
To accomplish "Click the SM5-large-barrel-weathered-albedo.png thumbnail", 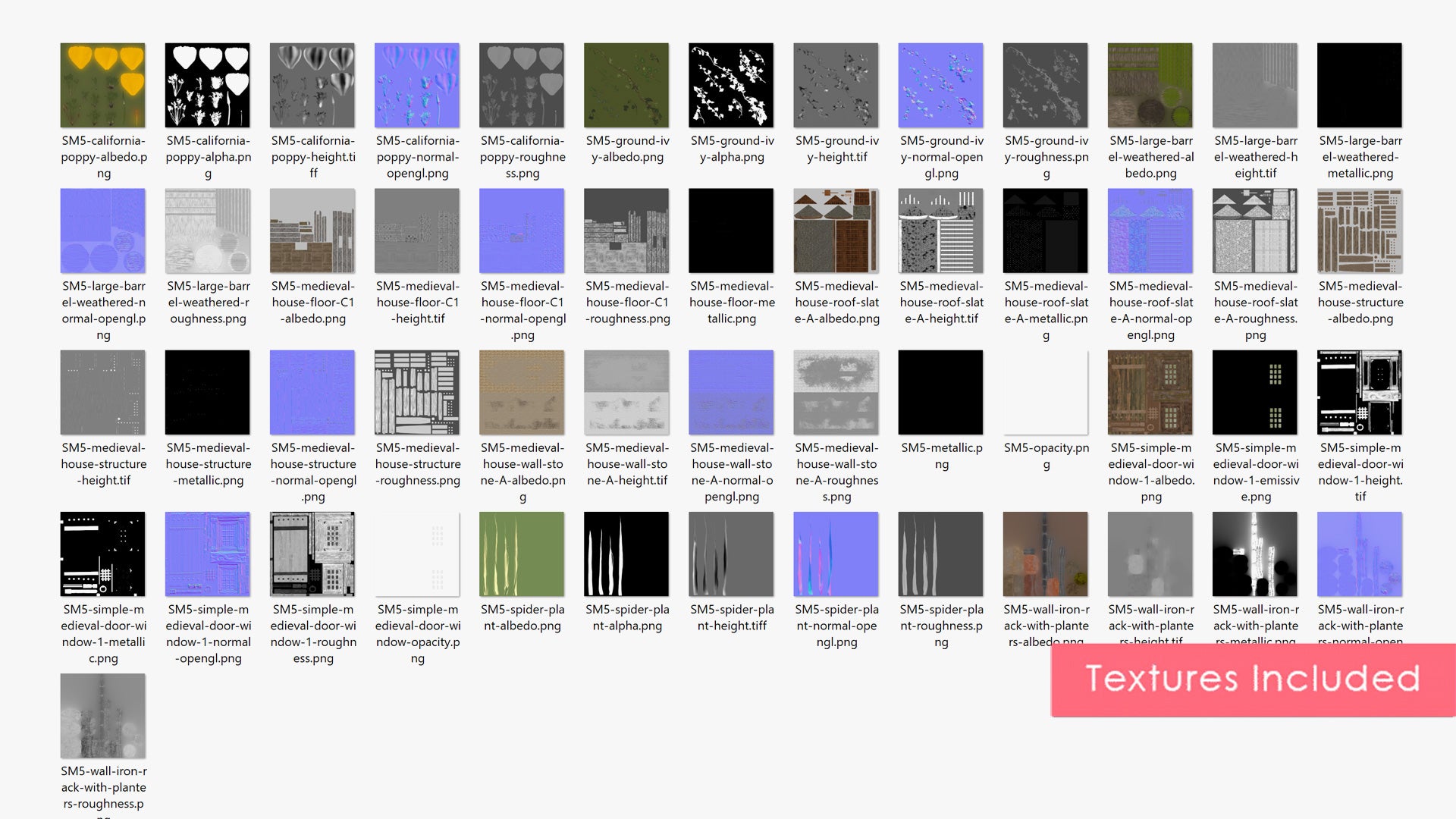I will pyautogui.click(x=1150, y=85).
